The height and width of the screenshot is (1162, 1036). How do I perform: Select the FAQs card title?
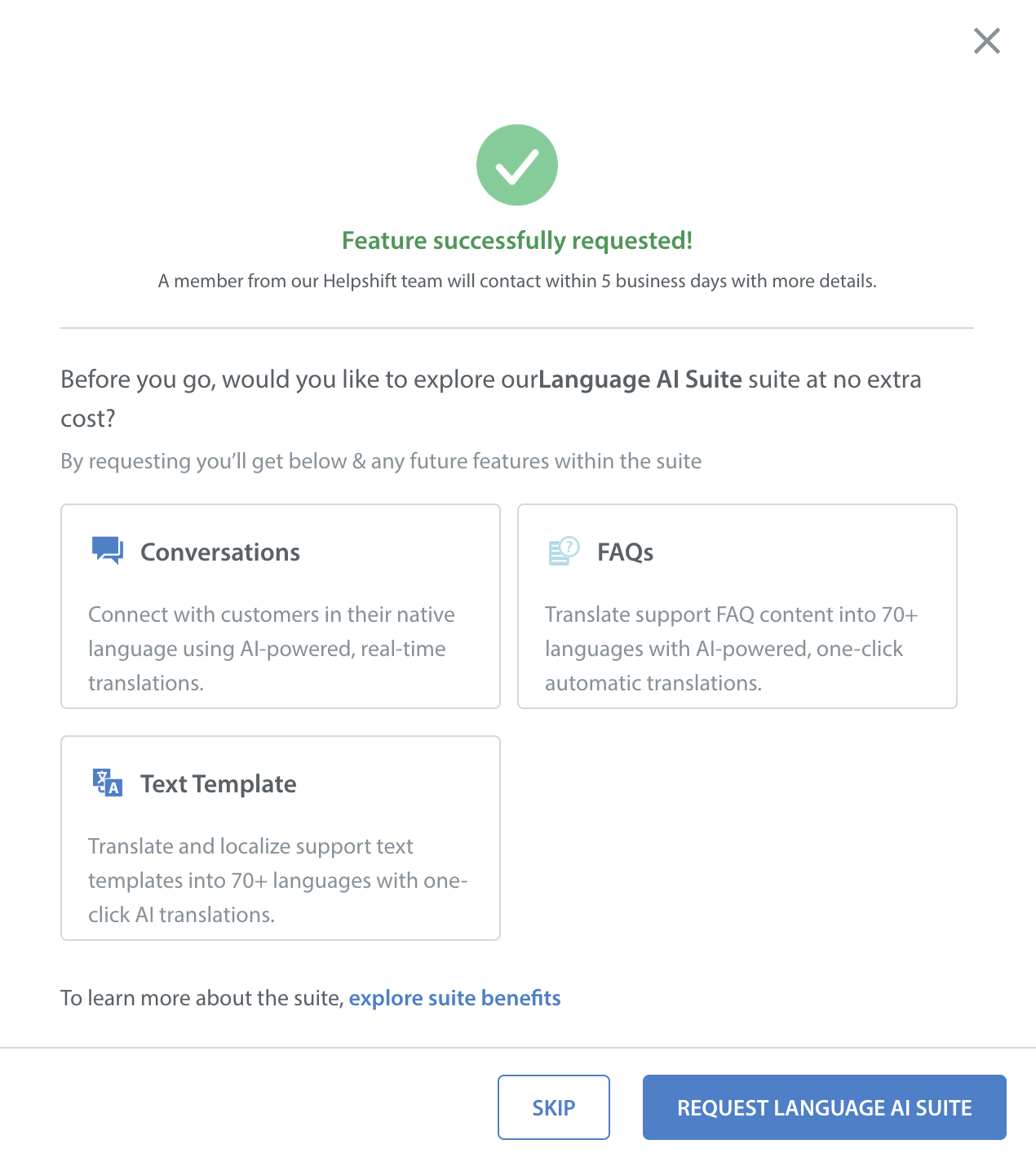(625, 552)
